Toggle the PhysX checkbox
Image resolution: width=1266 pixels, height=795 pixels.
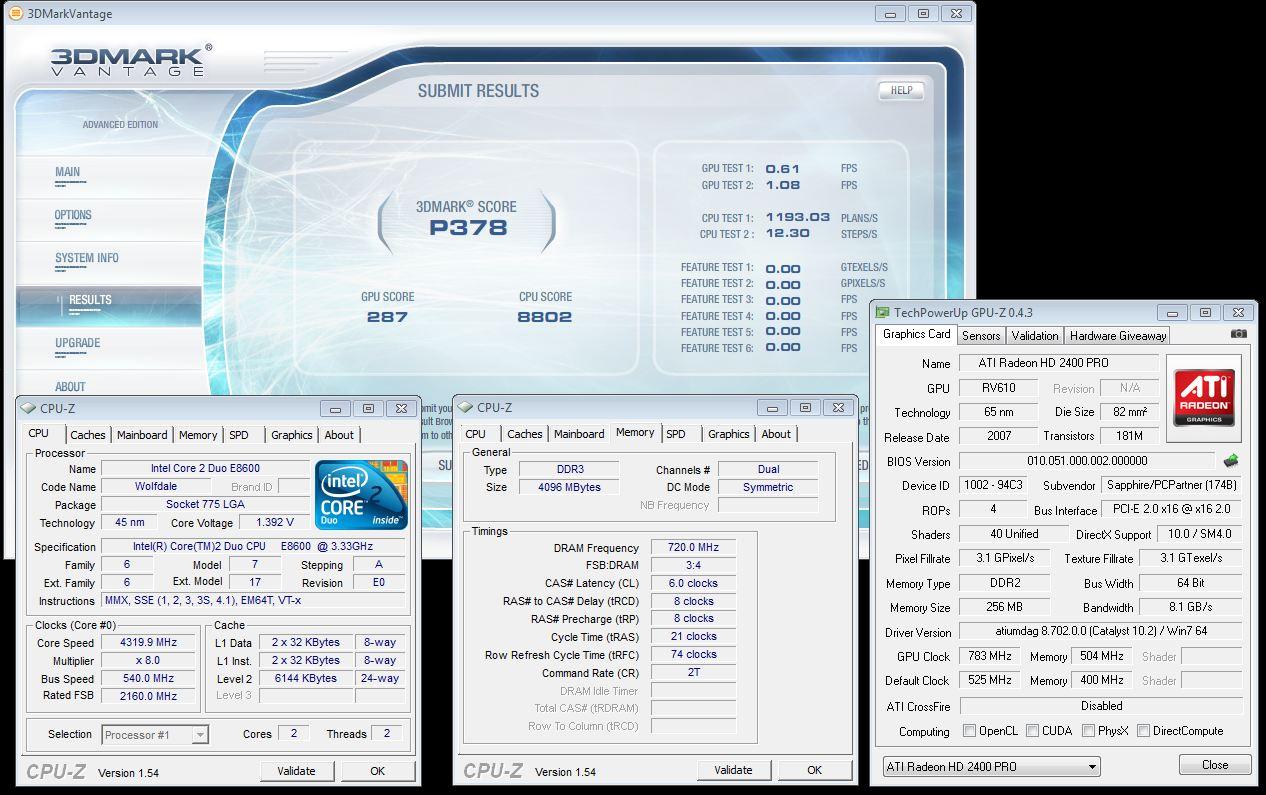point(1087,731)
